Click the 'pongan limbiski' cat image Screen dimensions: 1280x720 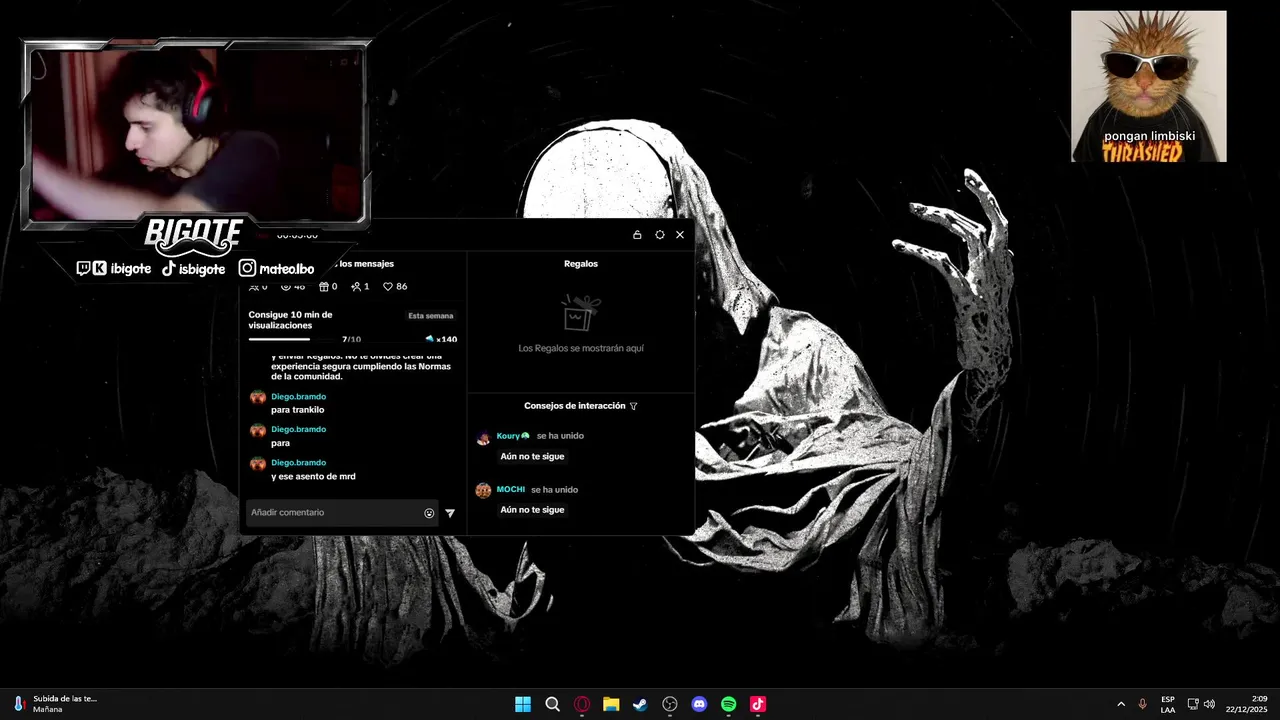1148,86
